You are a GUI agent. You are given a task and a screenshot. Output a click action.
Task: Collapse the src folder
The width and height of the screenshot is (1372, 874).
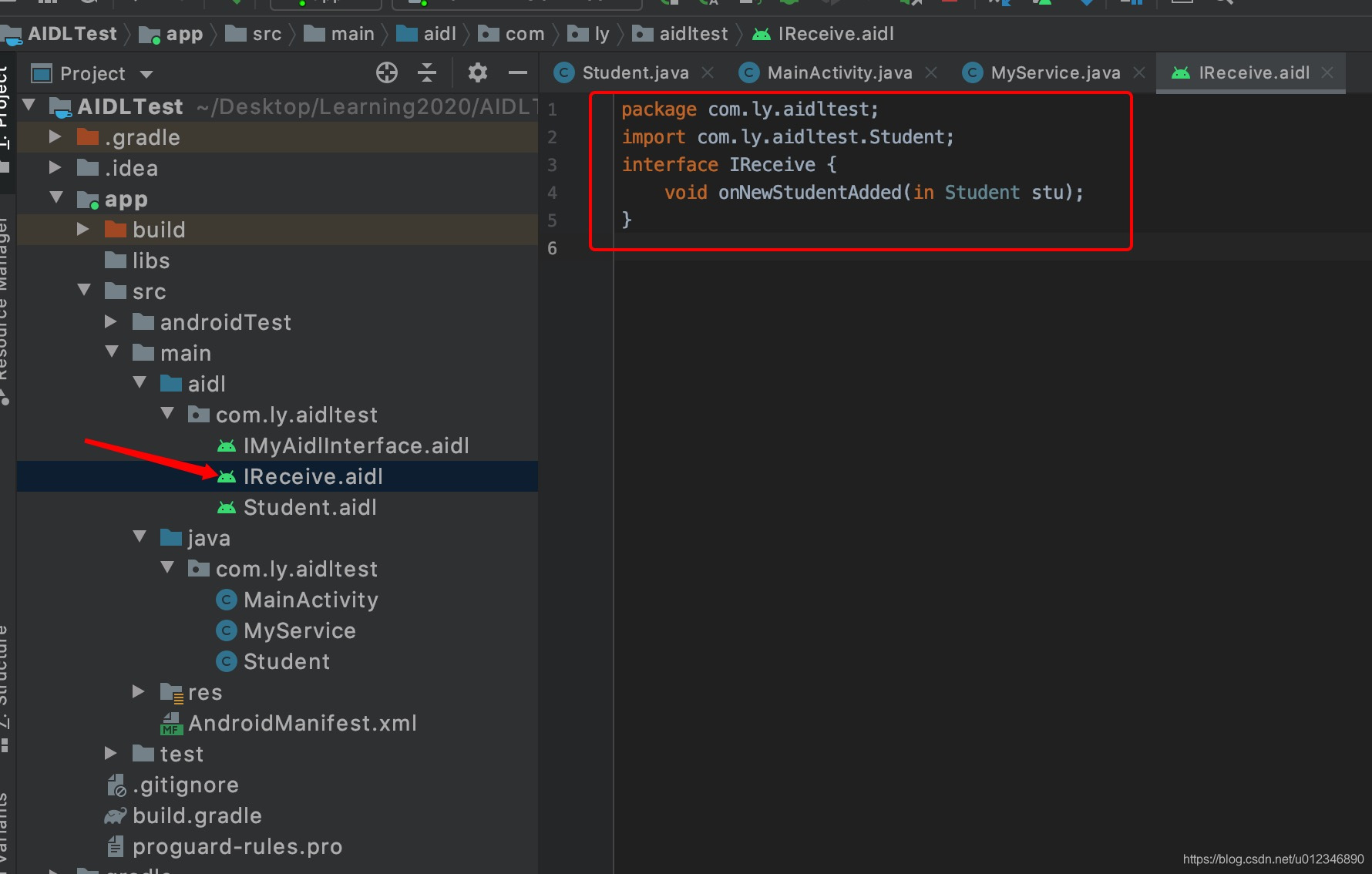(x=84, y=291)
